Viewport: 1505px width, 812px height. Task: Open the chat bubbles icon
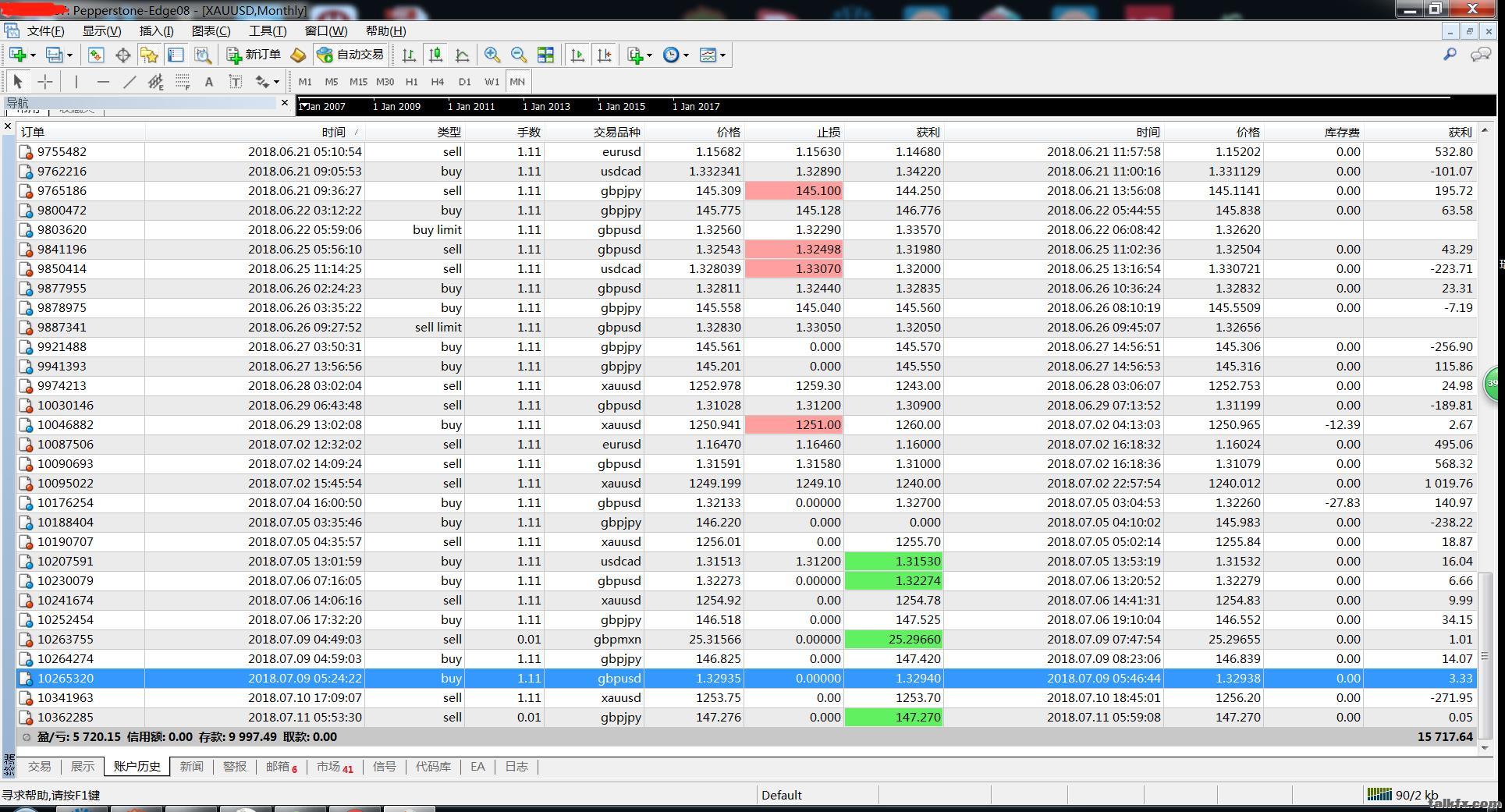coord(1480,55)
